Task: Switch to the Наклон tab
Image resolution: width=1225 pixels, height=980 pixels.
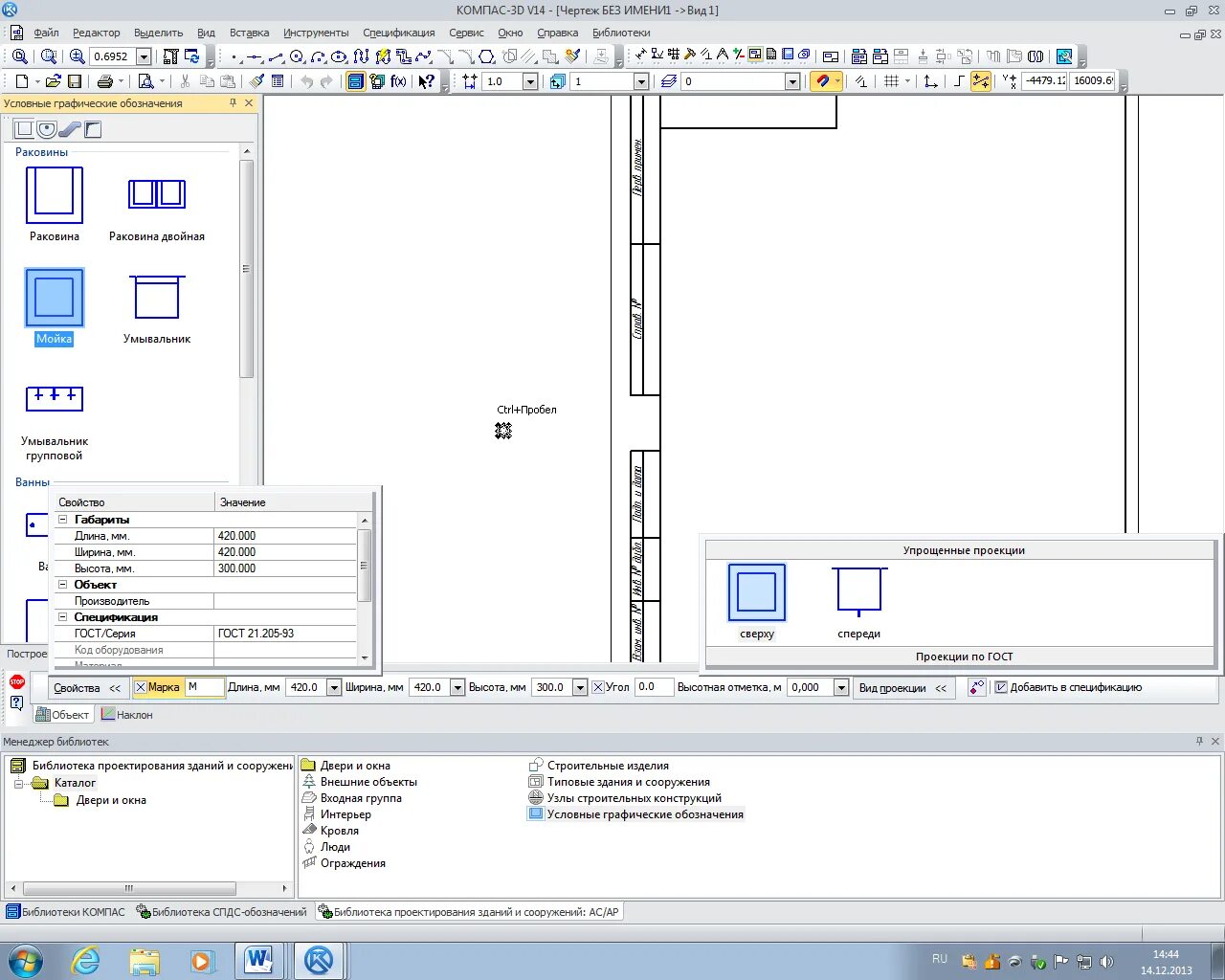Action: [x=127, y=715]
